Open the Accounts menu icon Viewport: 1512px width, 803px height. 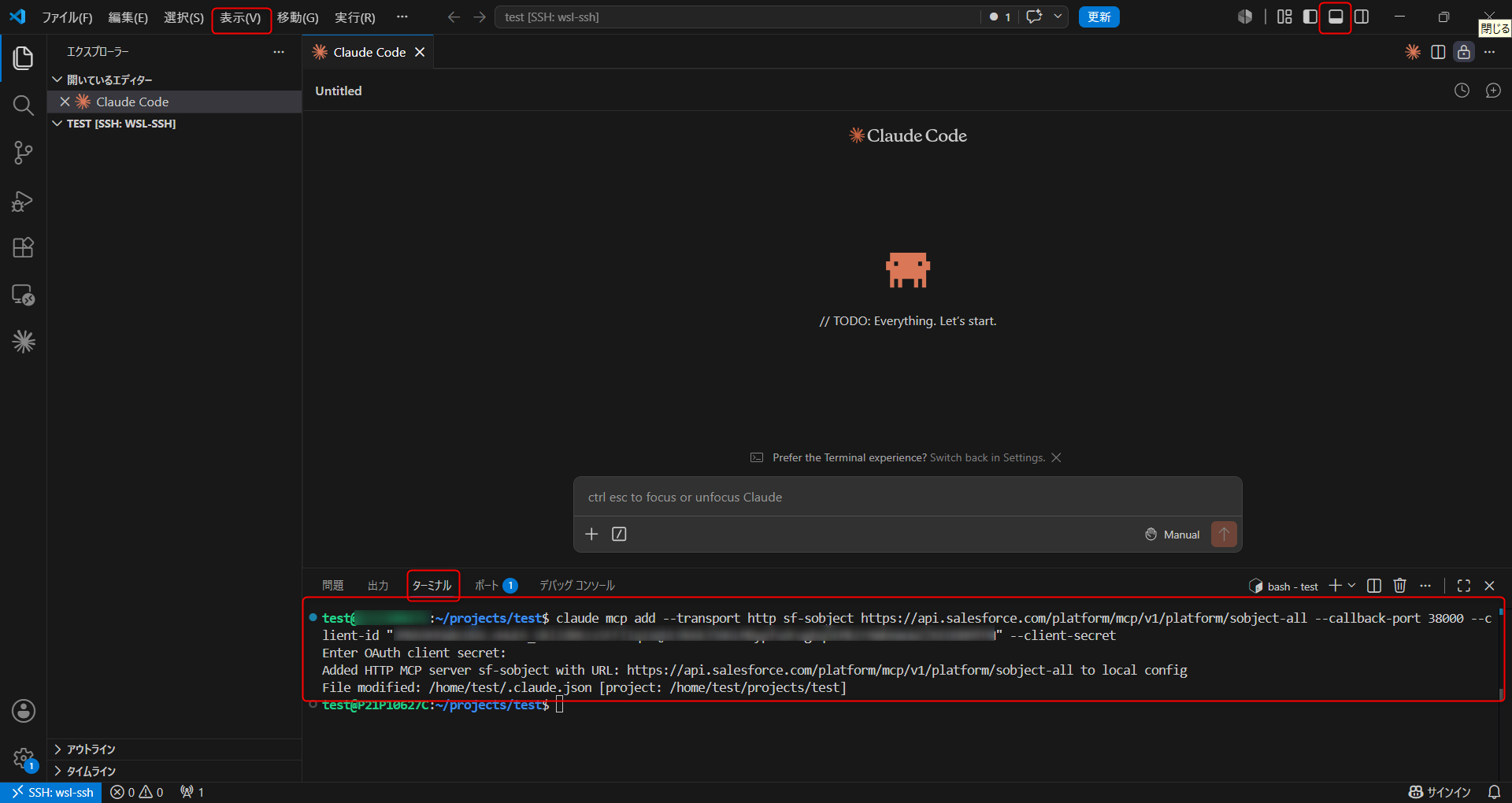pos(24,711)
